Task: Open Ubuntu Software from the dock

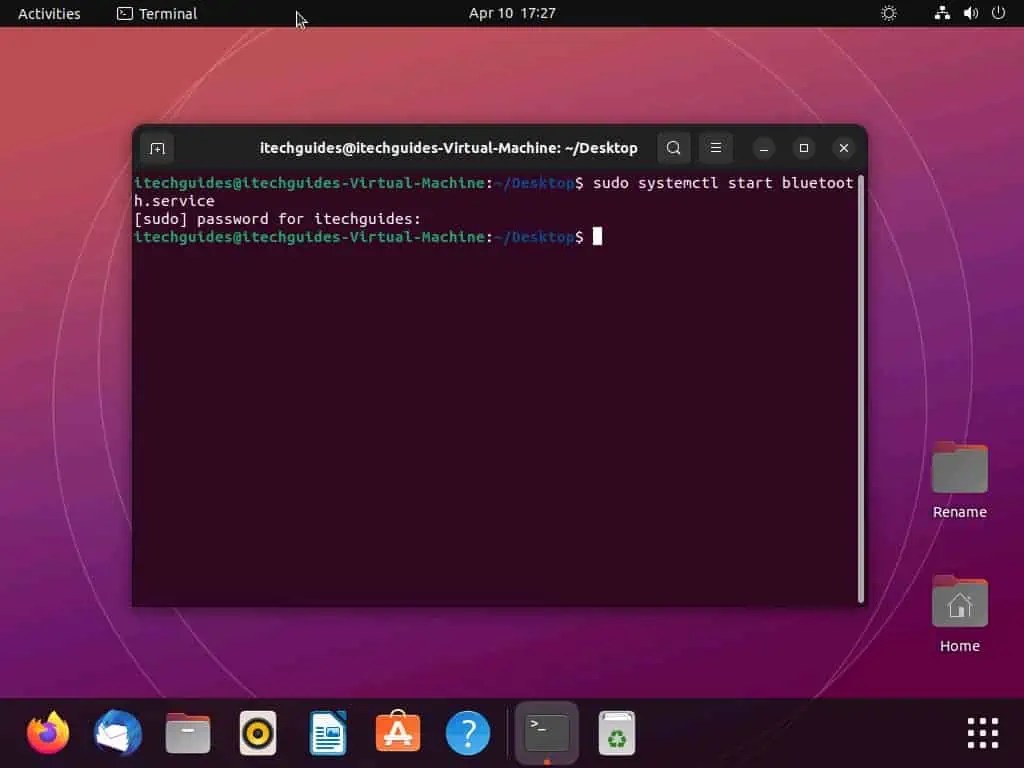Action: [x=397, y=733]
